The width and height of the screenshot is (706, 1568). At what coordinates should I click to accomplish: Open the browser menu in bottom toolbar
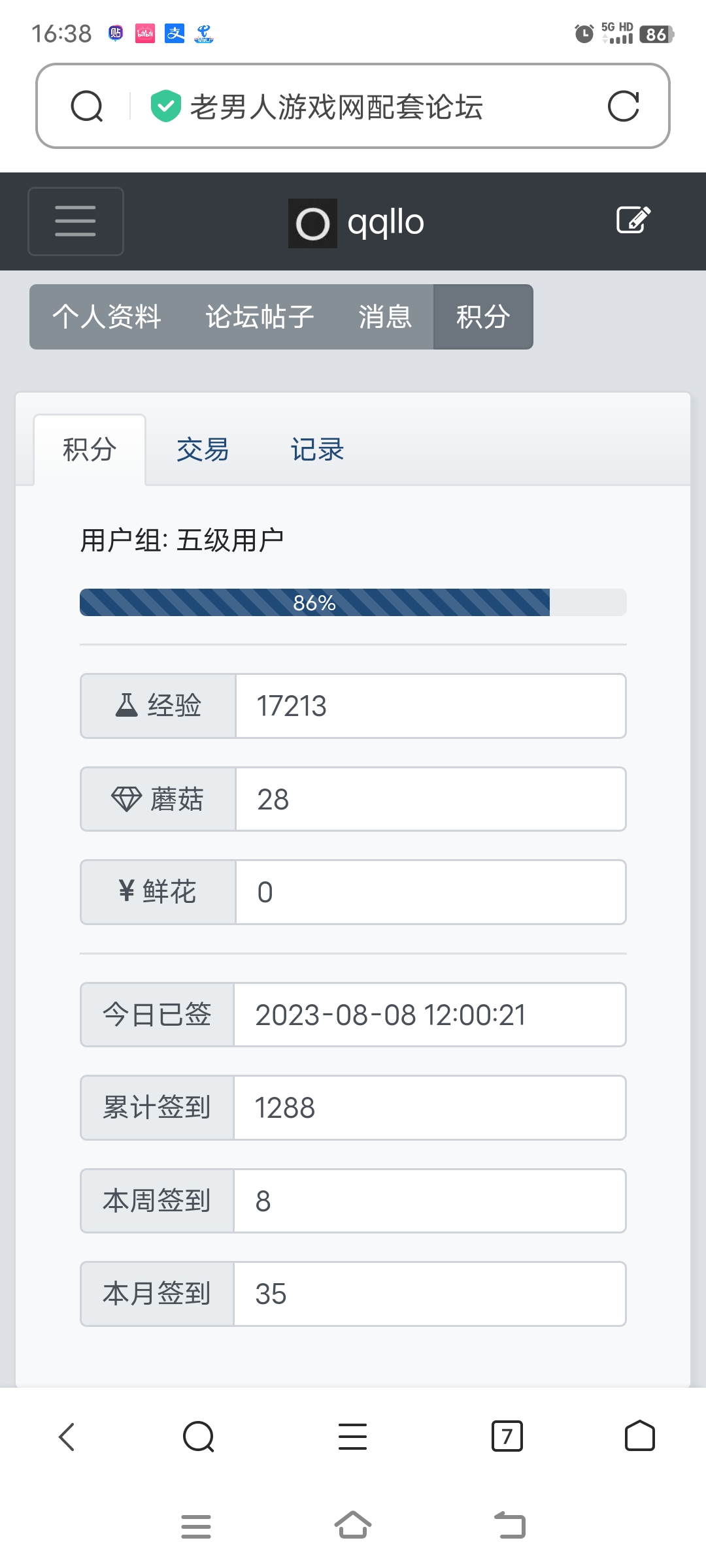[x=352, y=1437]
